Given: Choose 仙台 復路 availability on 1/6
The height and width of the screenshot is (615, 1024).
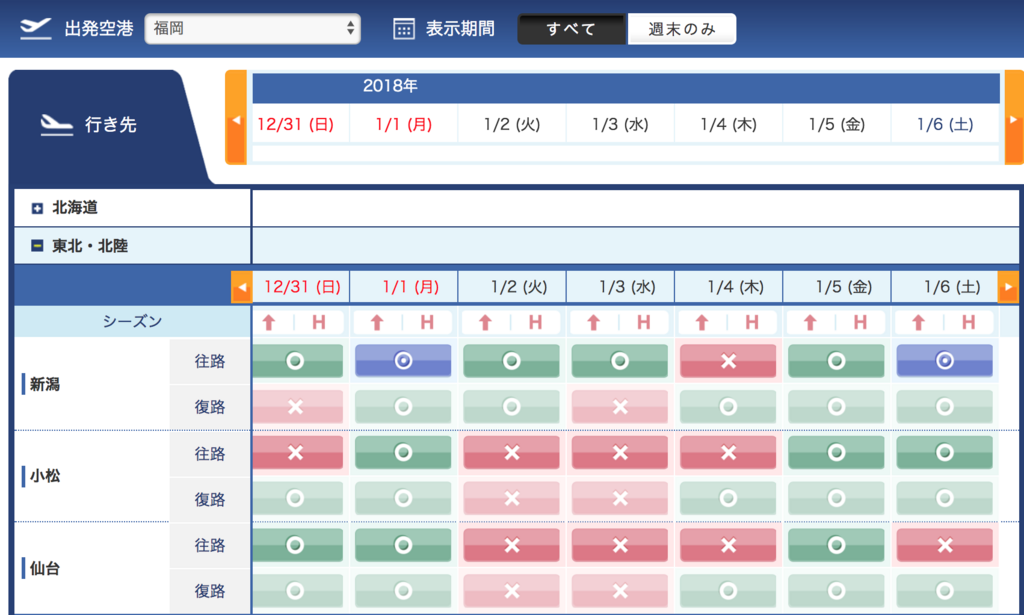Looking at the screenshot, I should [x=945, y=591].
